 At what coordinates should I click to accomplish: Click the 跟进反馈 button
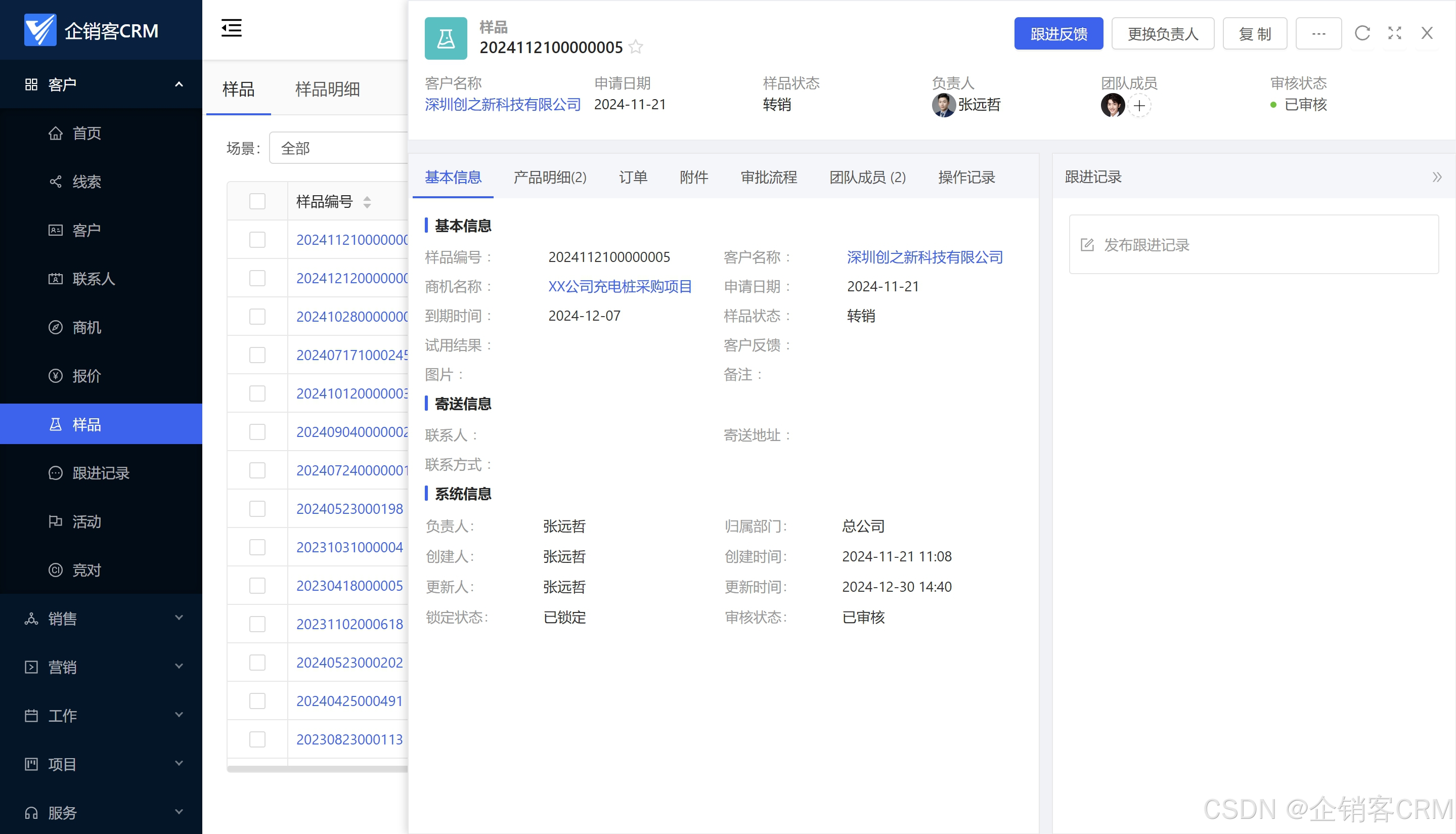coord(1058,33)
